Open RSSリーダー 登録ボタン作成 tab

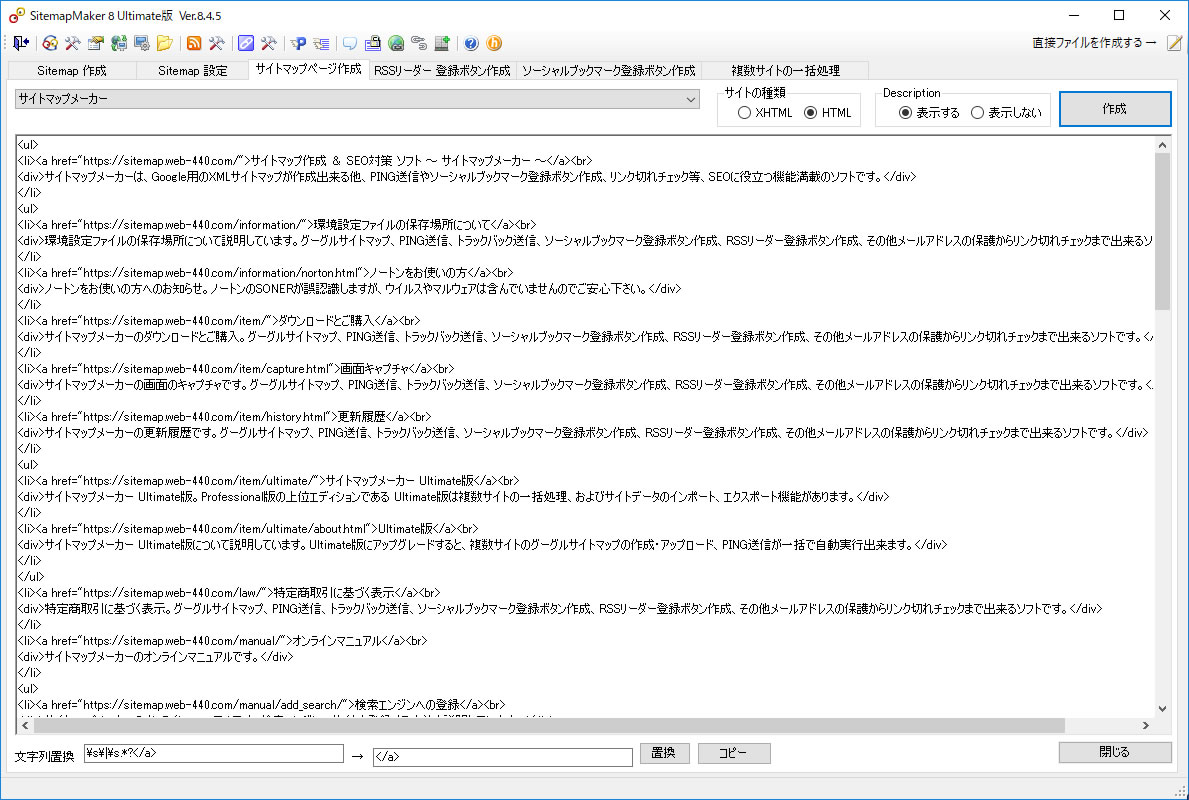[442, 71]
